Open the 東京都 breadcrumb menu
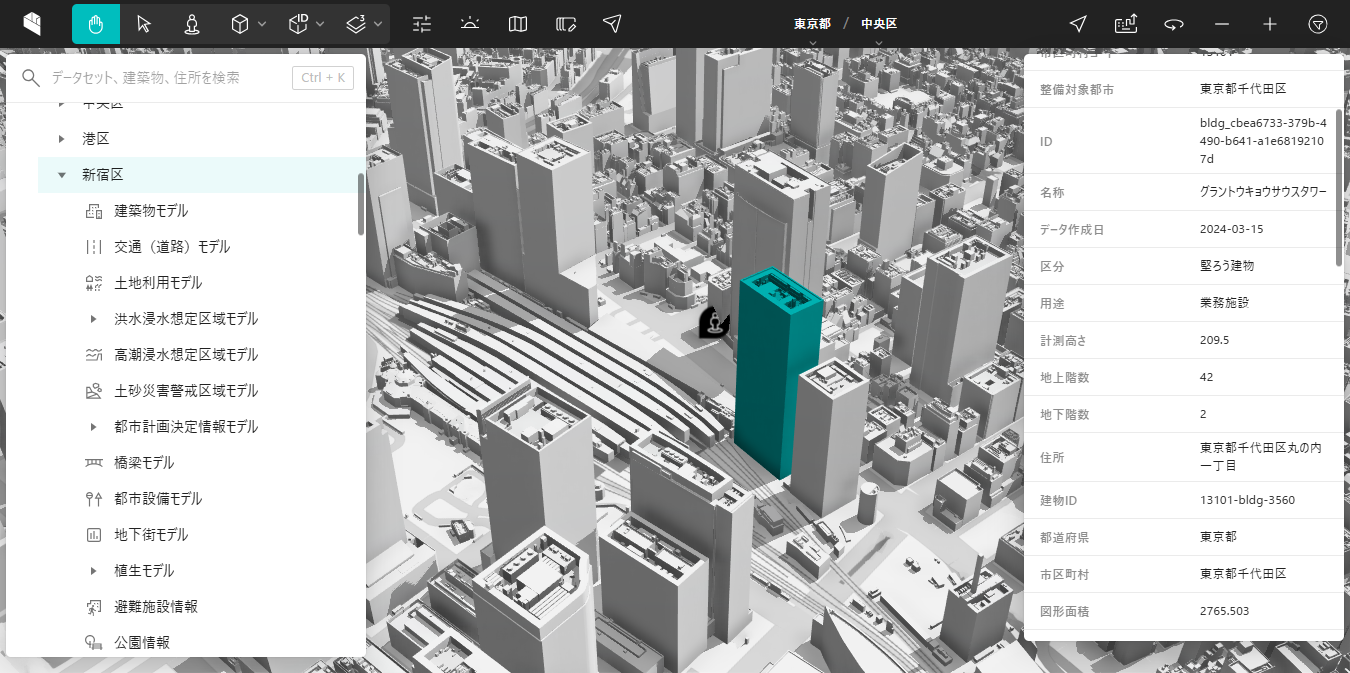 click(812, 23)
